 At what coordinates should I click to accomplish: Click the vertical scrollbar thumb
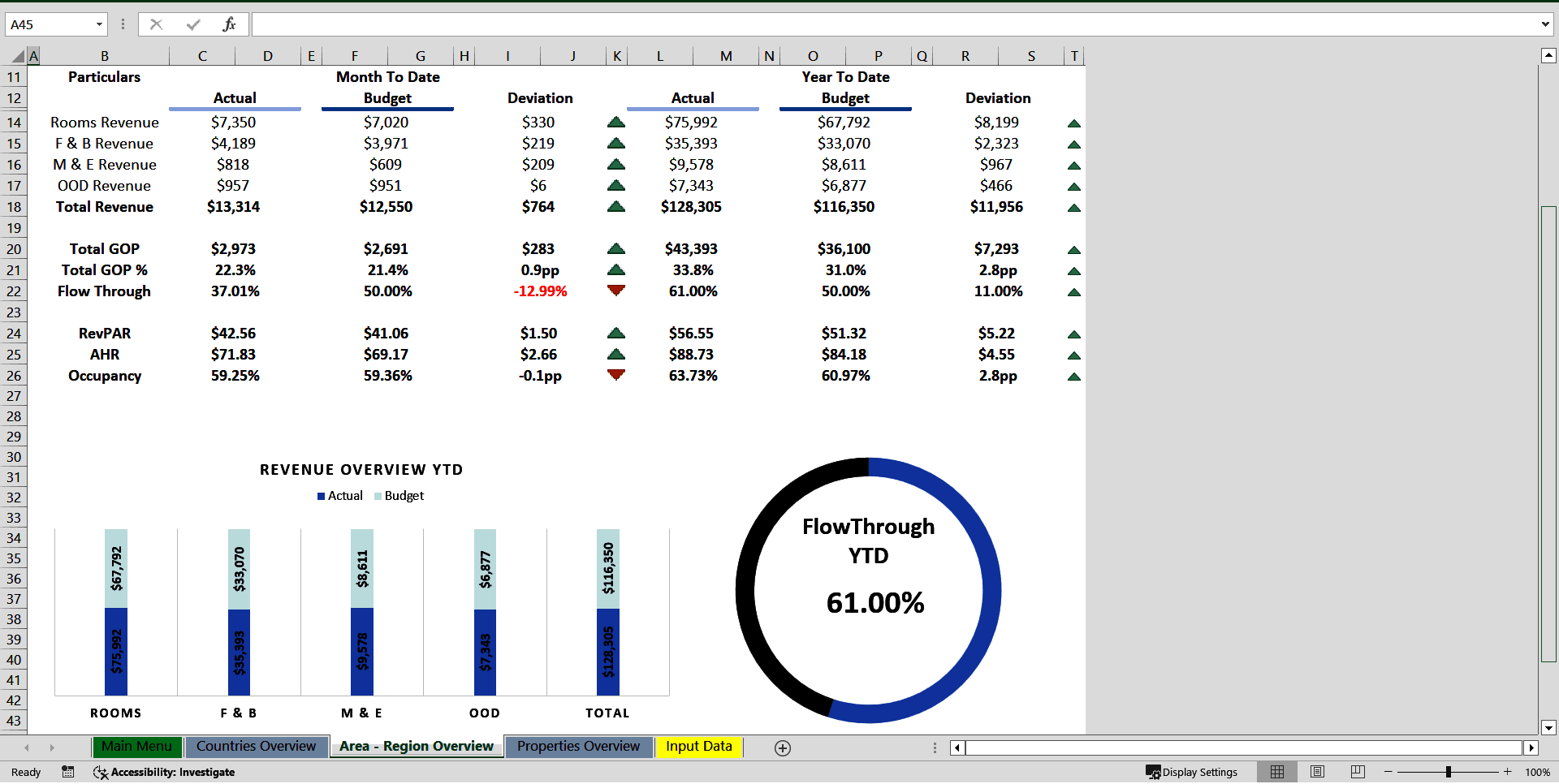[1548, 434]
